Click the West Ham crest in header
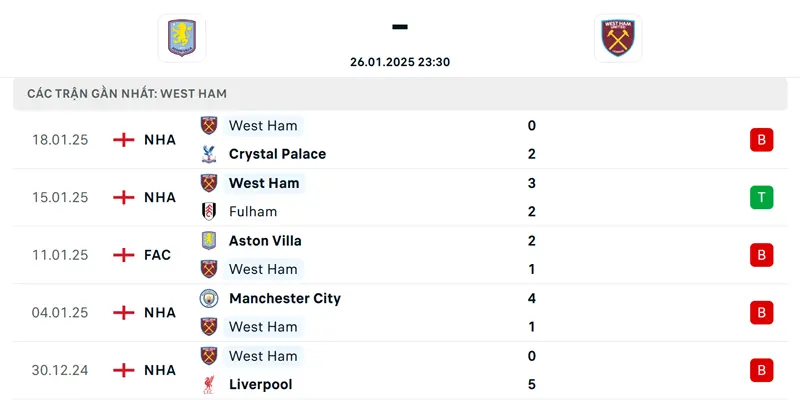Viewport: 800px width, 400px height. 617,38
